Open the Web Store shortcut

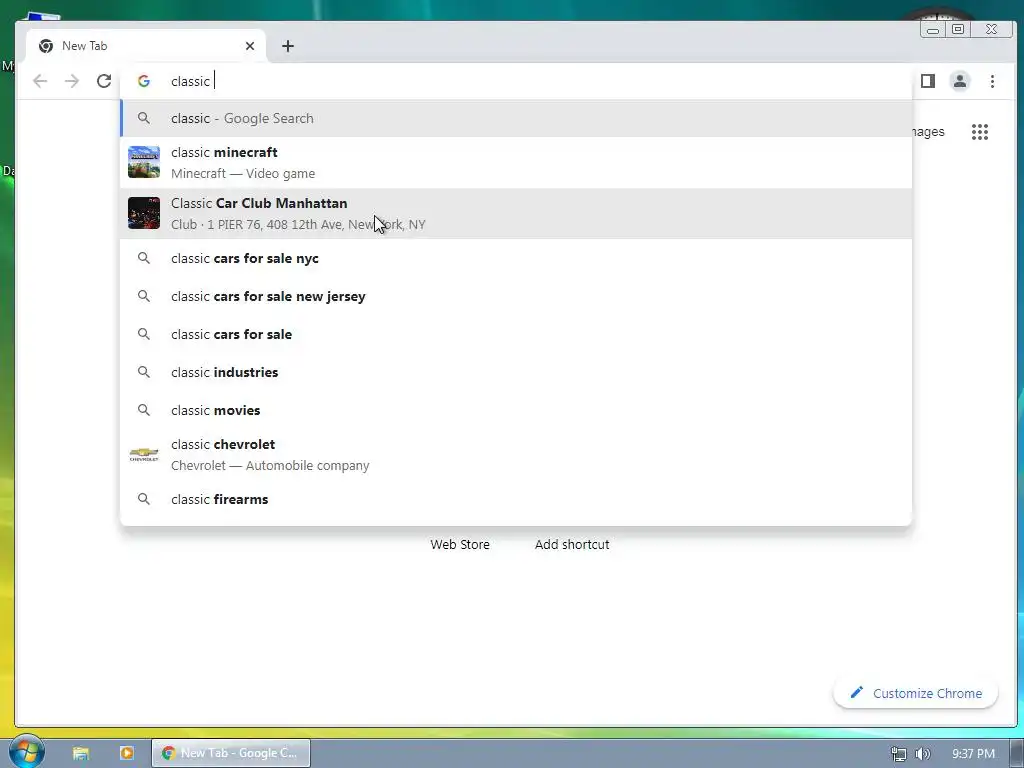(460, 544)
